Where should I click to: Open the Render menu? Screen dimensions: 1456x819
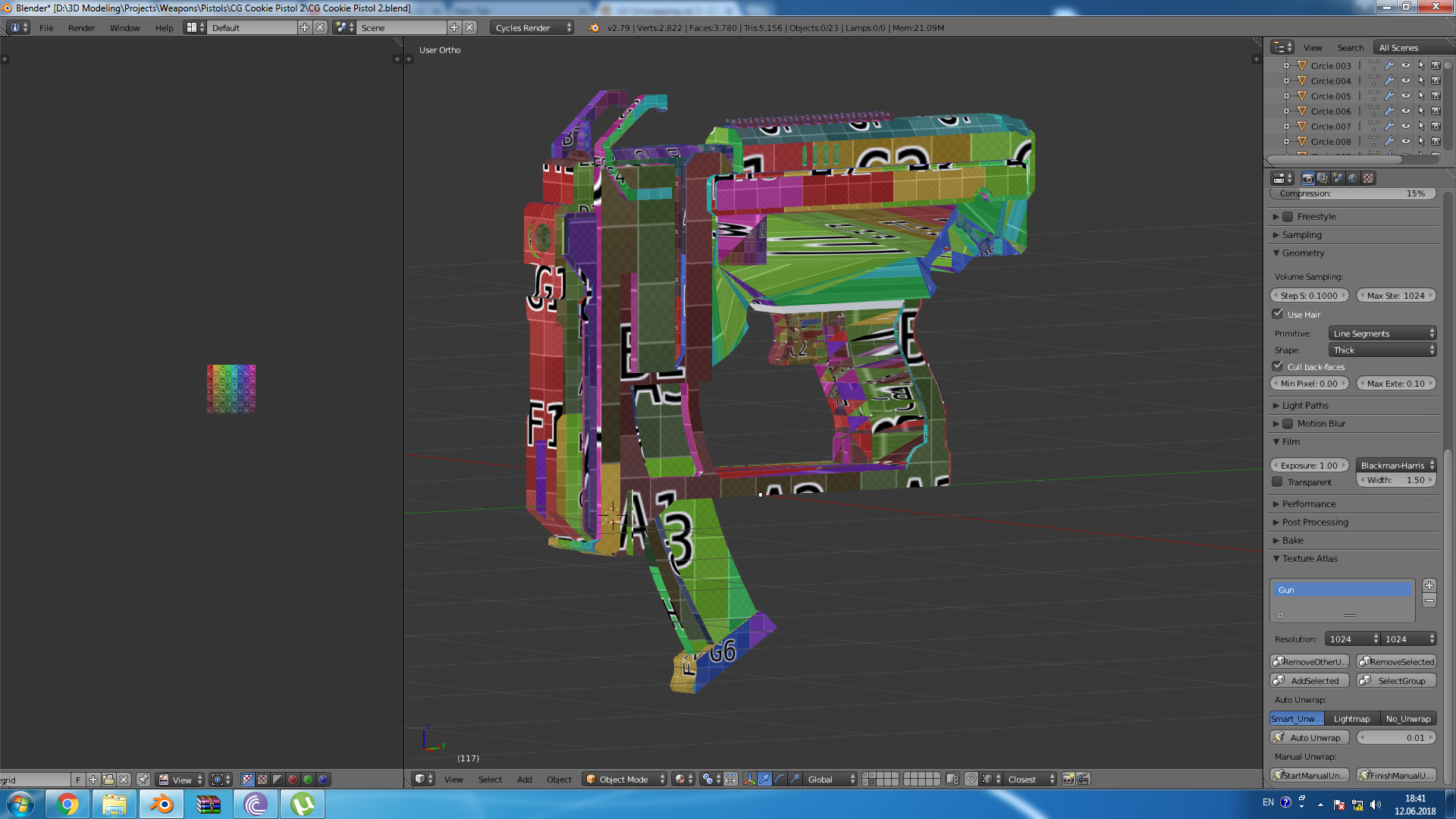[x=81, y=28]
